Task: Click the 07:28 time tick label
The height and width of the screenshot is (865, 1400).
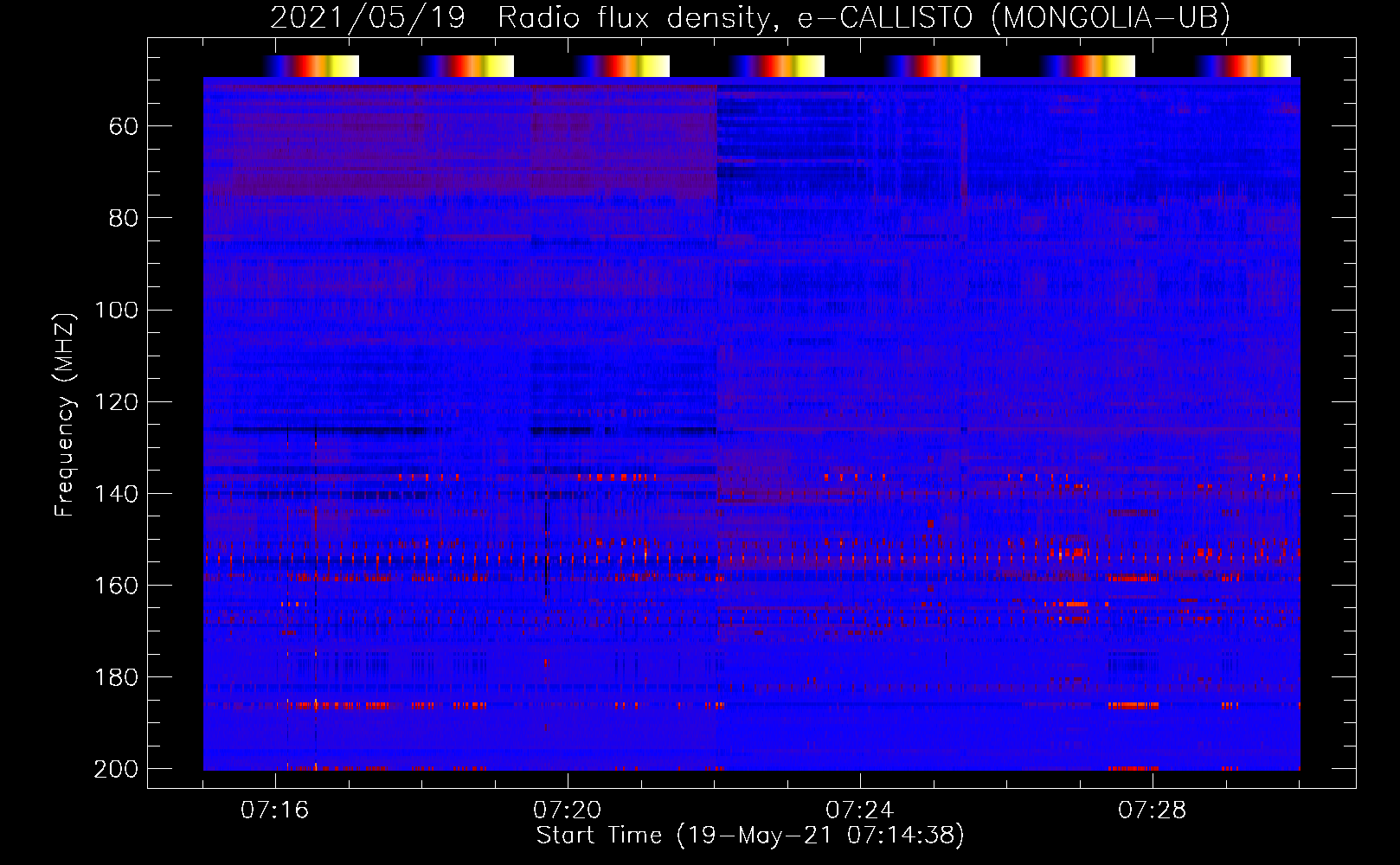Action: [x=1152, y=811]
